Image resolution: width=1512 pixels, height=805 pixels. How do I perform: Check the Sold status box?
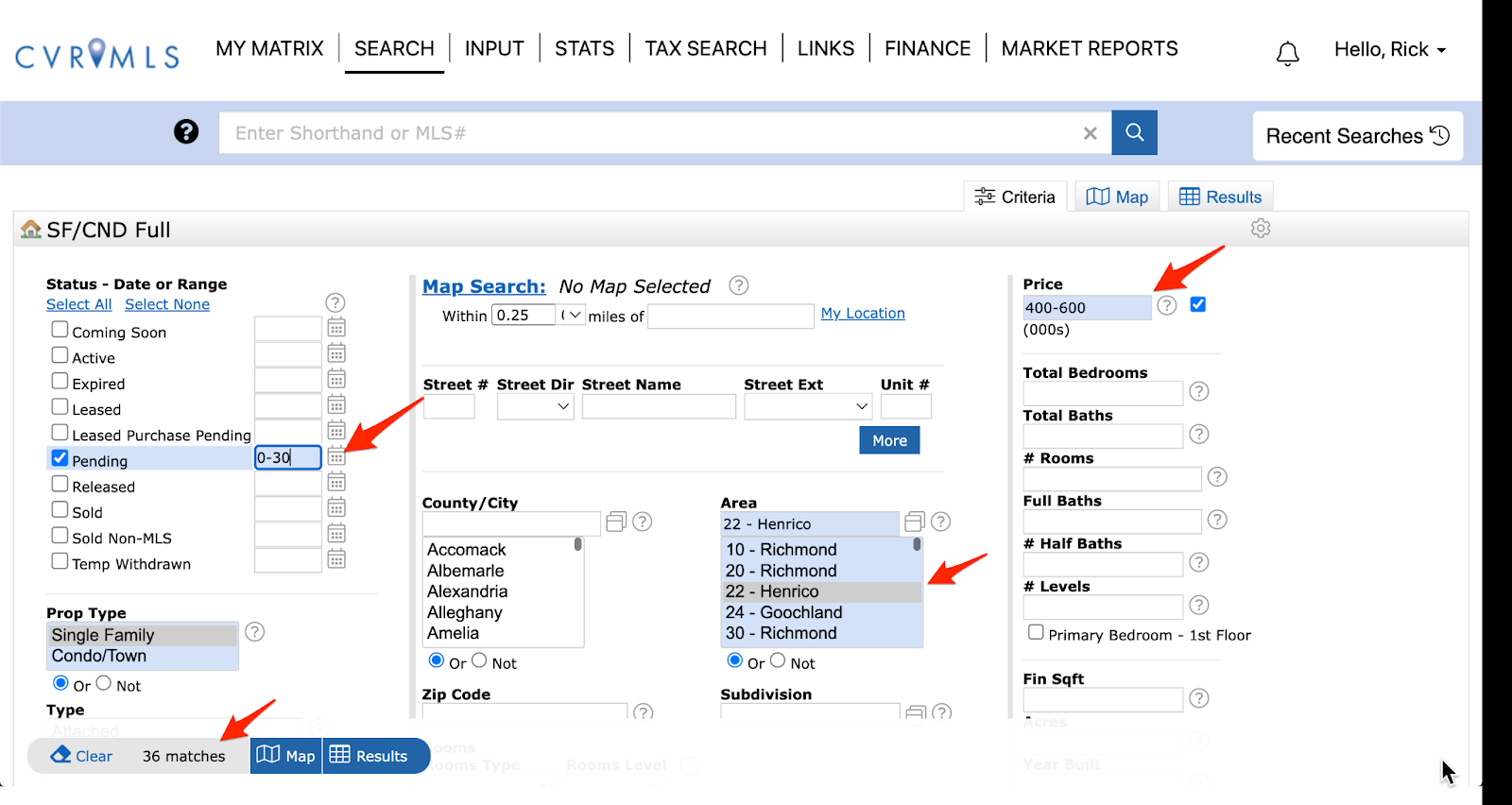pos(60,509)
